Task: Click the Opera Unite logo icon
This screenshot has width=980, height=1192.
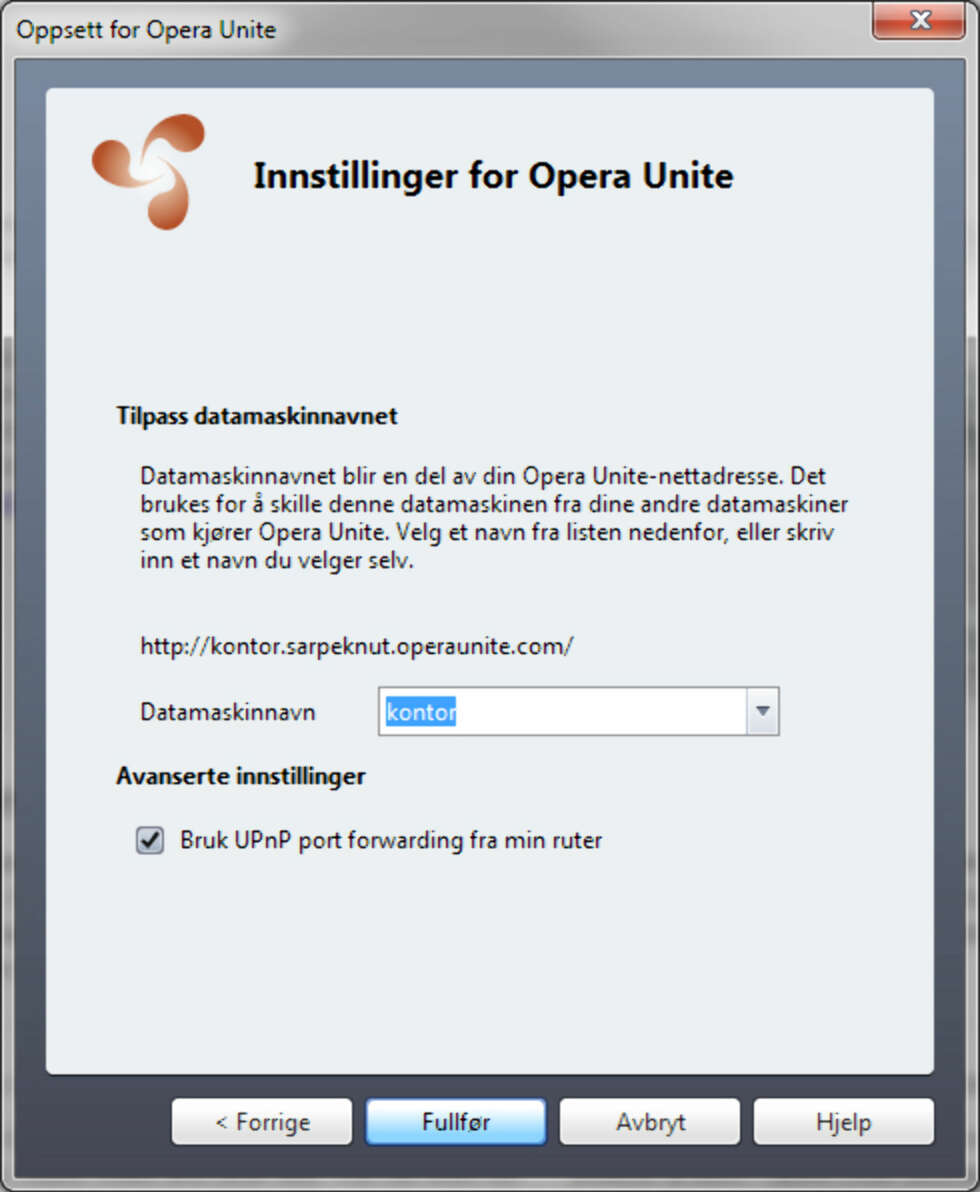Action: tap(149, 172)
